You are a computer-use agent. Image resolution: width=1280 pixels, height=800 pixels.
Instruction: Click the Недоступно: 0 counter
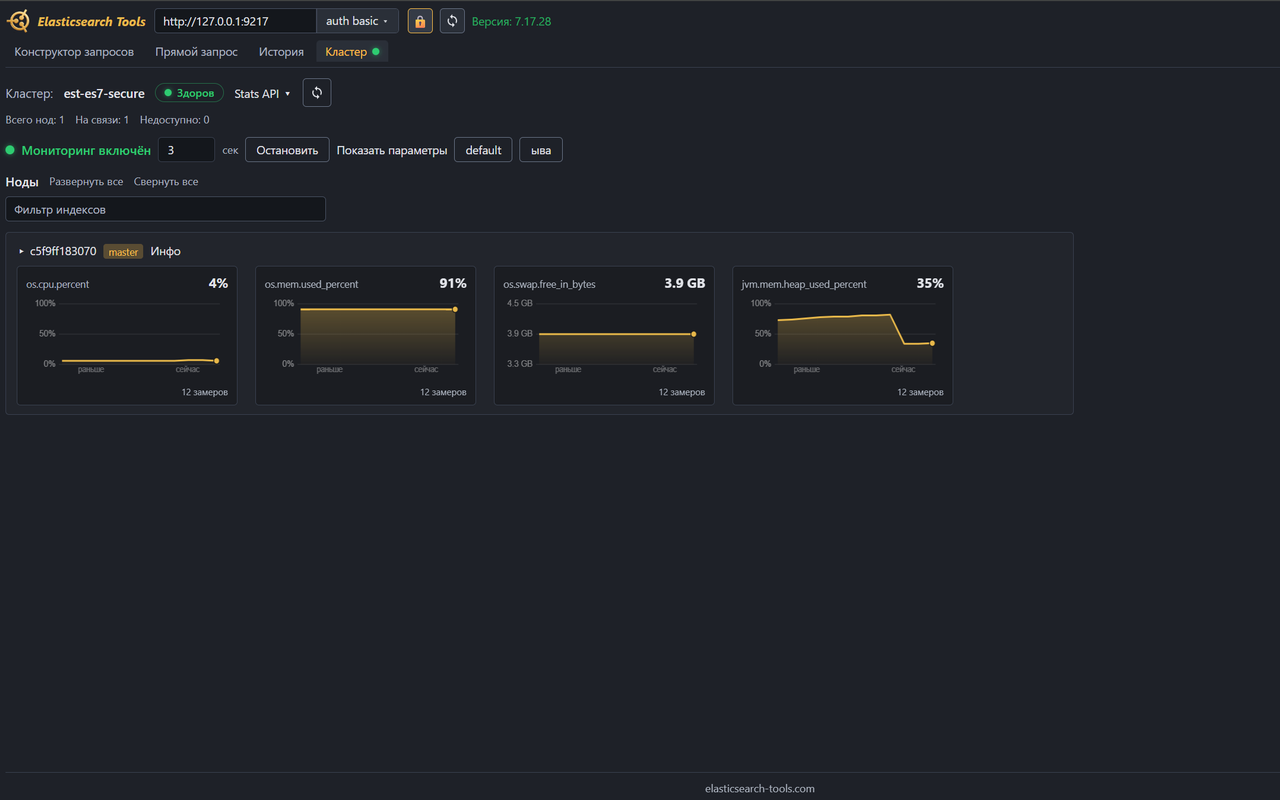[x=174, y=120]
